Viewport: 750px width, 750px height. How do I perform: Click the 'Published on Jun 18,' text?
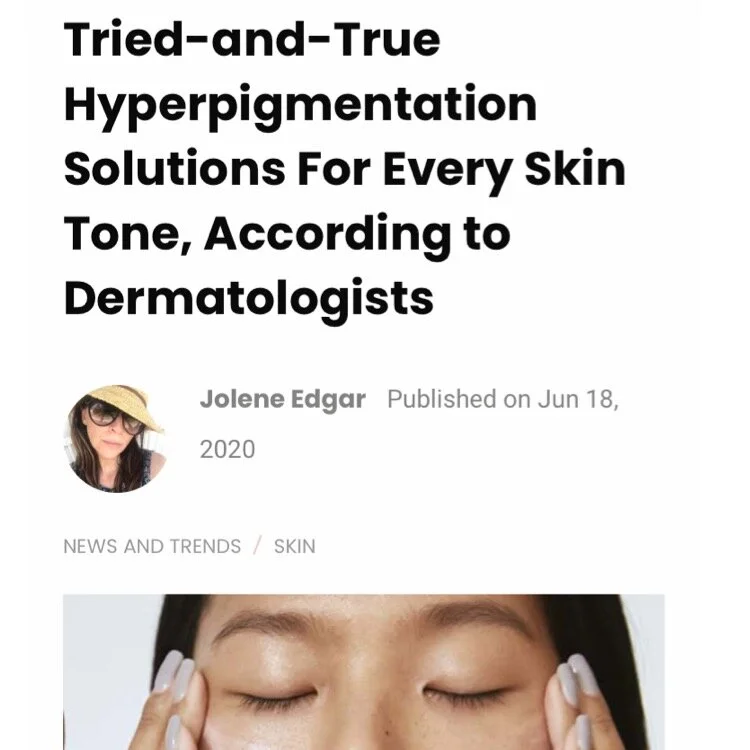coord(503,399)
